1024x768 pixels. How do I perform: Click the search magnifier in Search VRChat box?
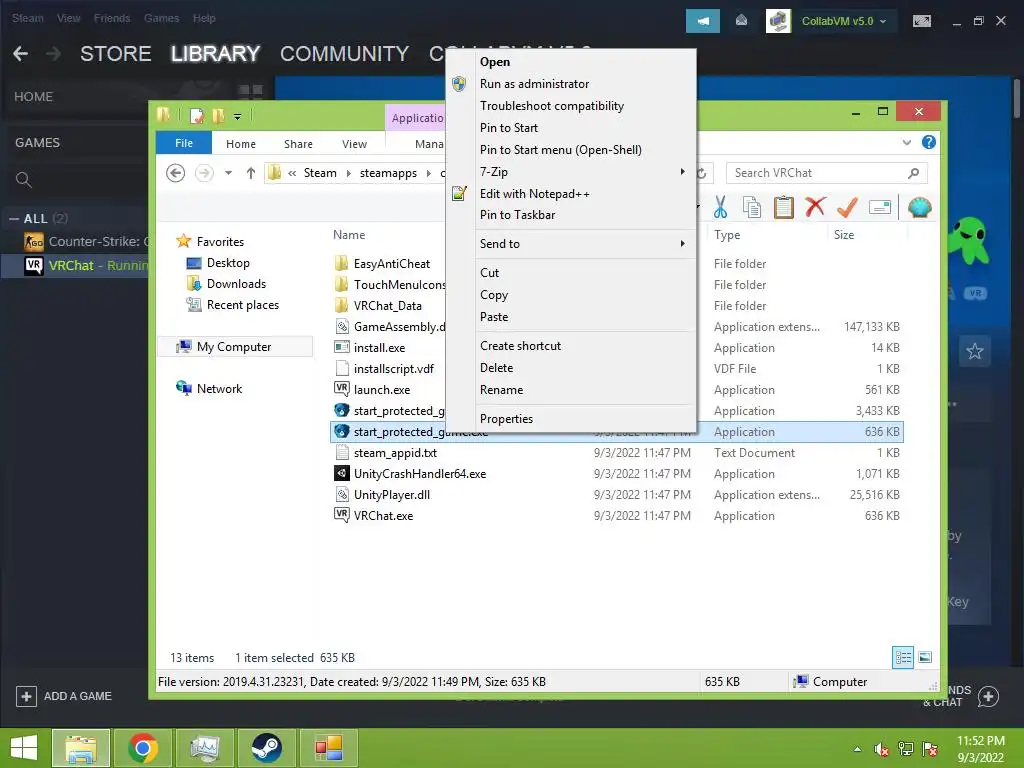(914, 173)
